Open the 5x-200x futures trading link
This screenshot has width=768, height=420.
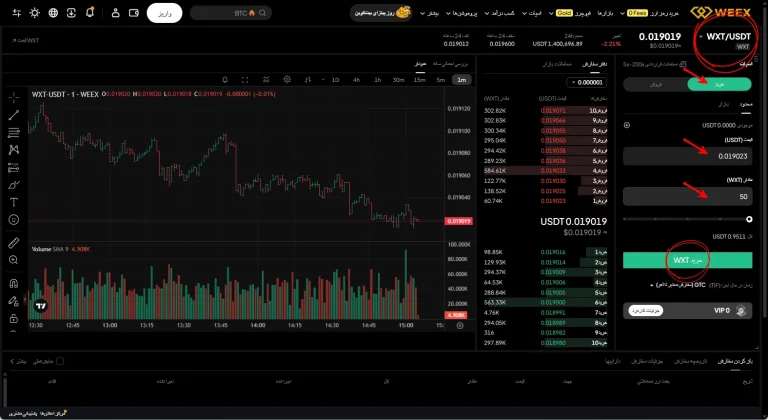coord(654,64)
